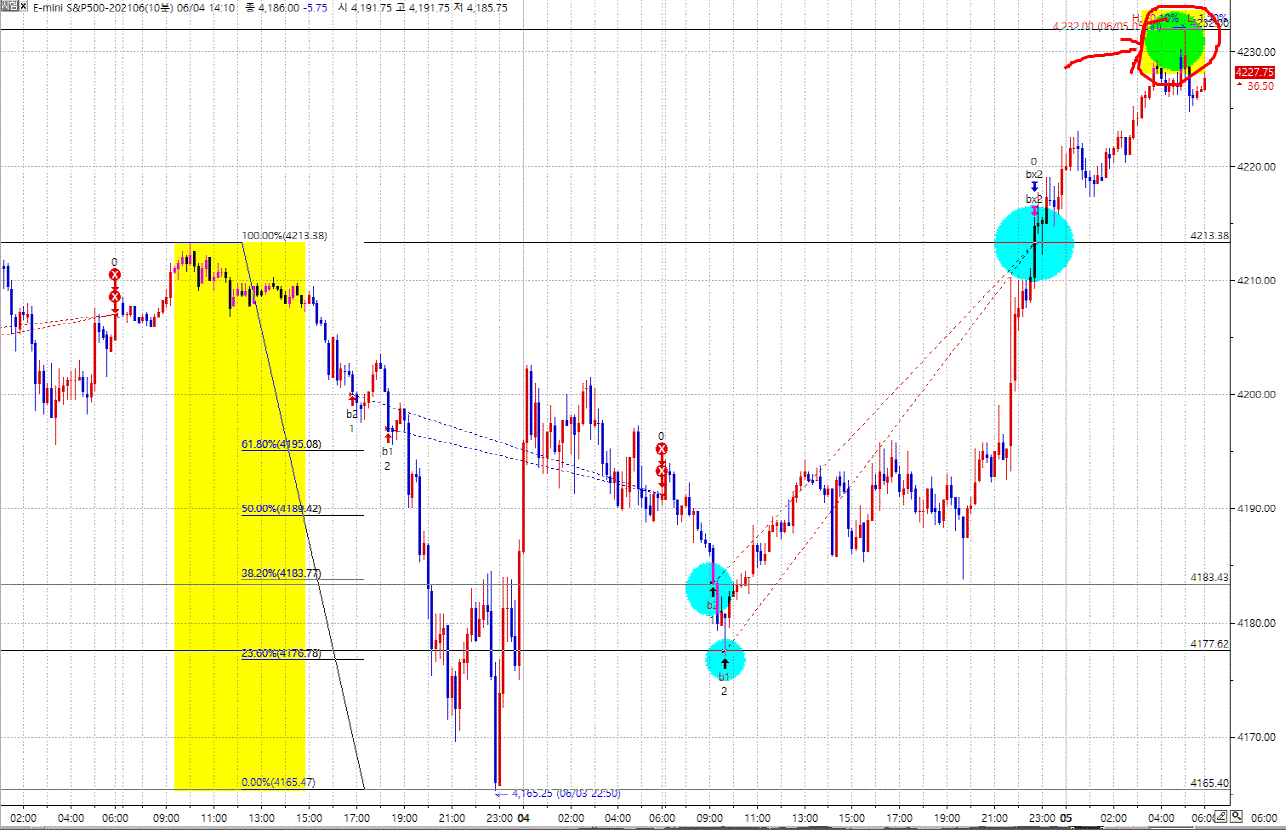1286x830 pixels.
Task: Click the 100.00%(4213.38) Fibonacci label
Action: click(285, 236)
